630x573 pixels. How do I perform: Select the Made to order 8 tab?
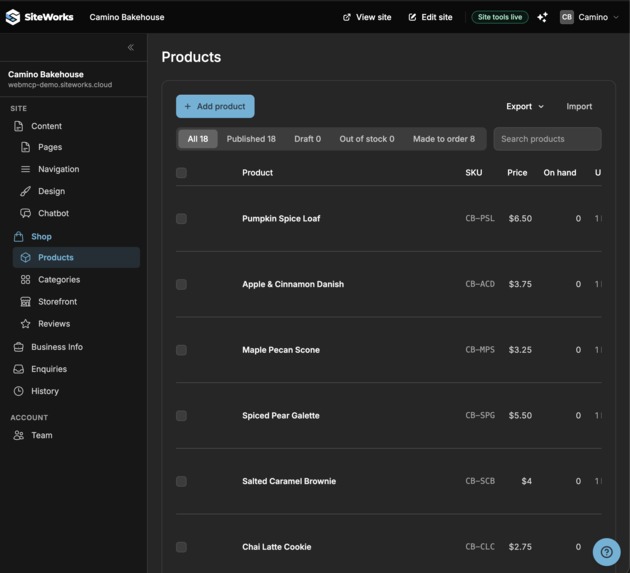tap(444, 139)
